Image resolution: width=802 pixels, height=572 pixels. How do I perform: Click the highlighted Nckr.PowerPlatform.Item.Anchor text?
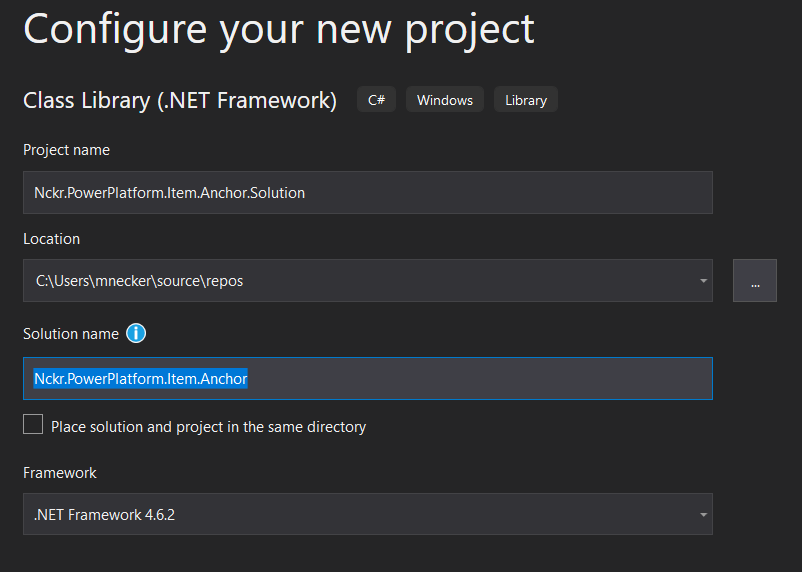pos(141,379)
